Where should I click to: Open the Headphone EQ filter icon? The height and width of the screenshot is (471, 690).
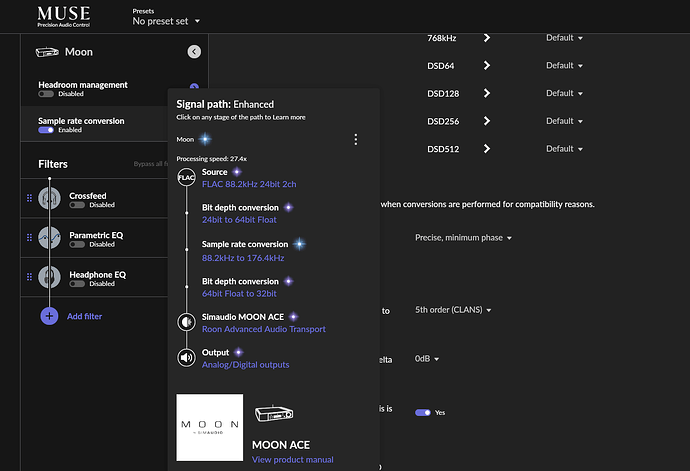pos(49,277)
